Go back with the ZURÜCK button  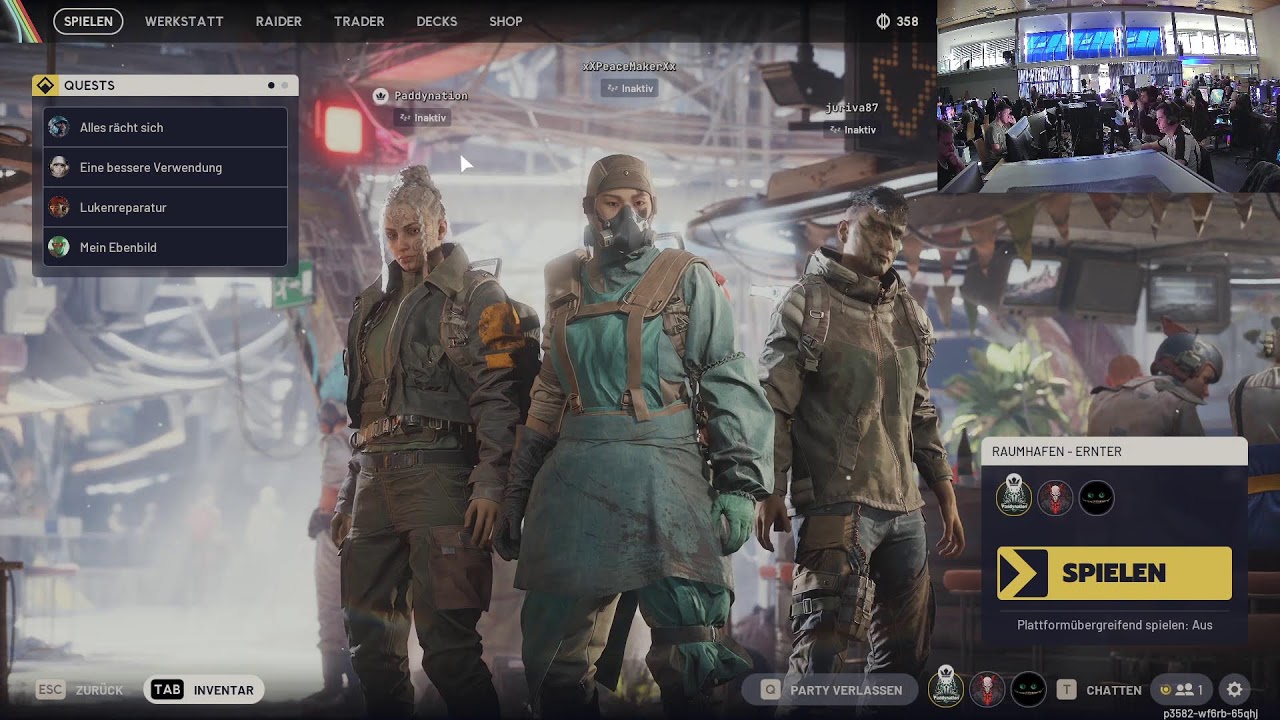[x=100, y=690]
